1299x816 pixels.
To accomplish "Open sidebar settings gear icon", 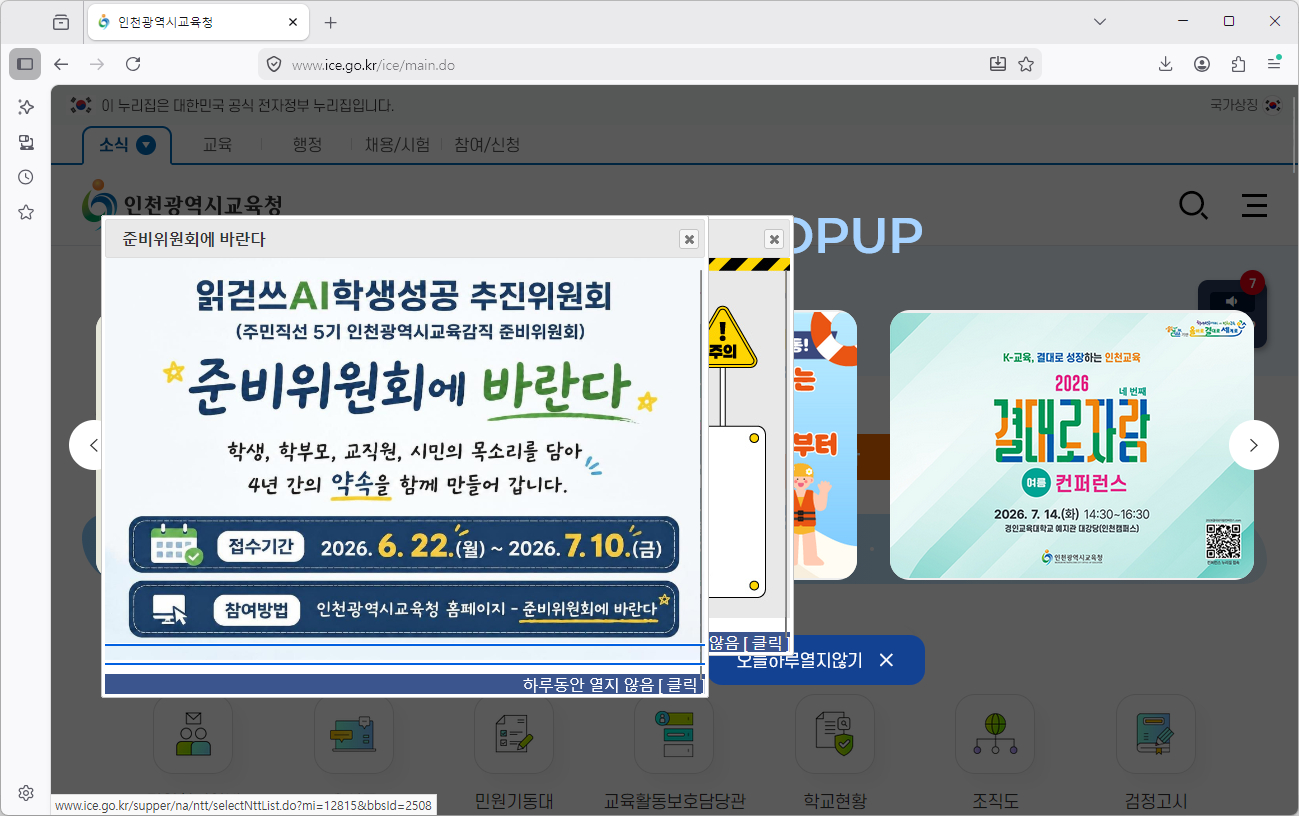I will click(26, 793).
